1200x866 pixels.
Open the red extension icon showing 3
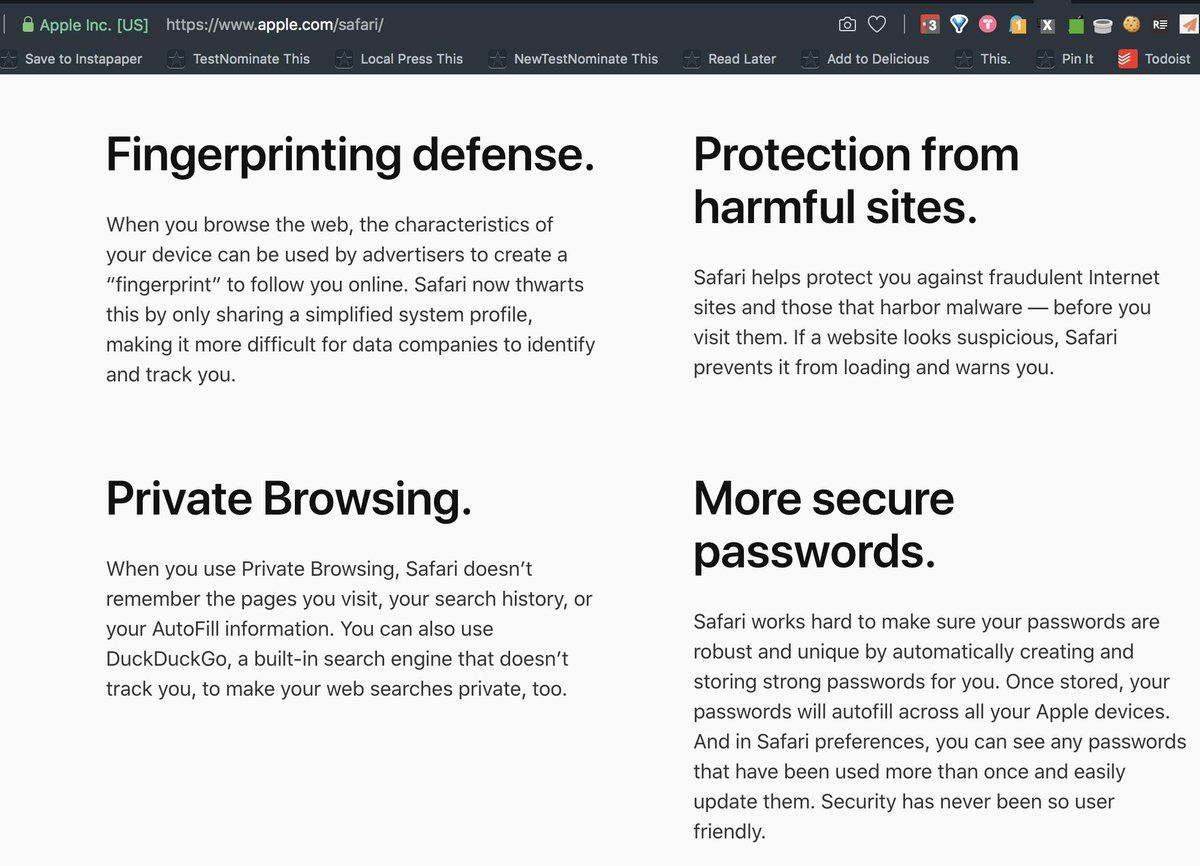(x=929, y=25)
